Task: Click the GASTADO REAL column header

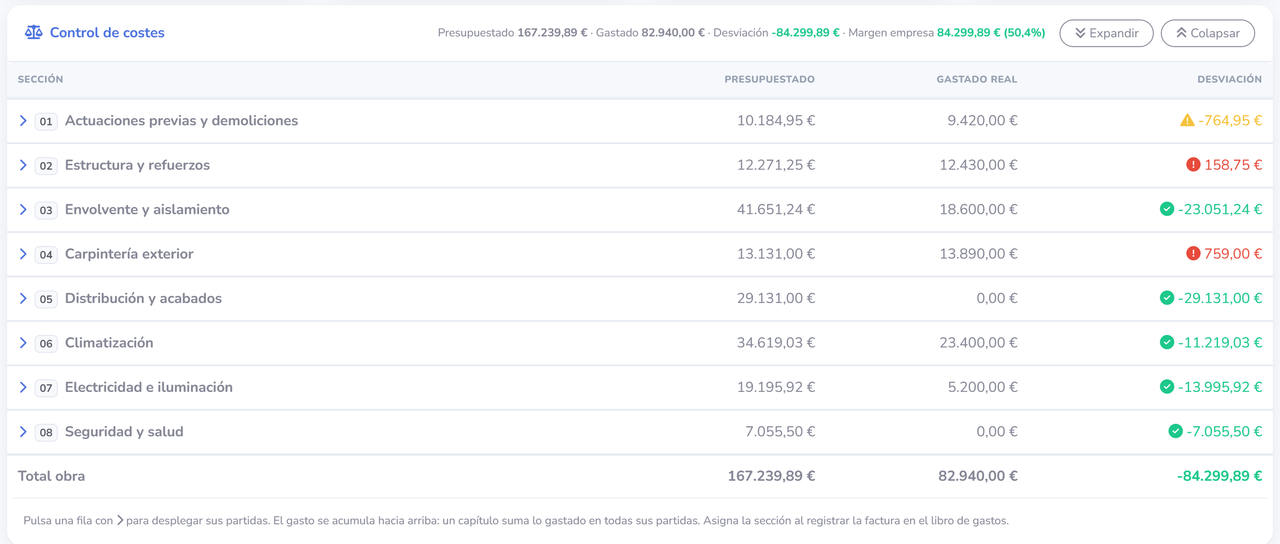Action: [x=977, y=79]
